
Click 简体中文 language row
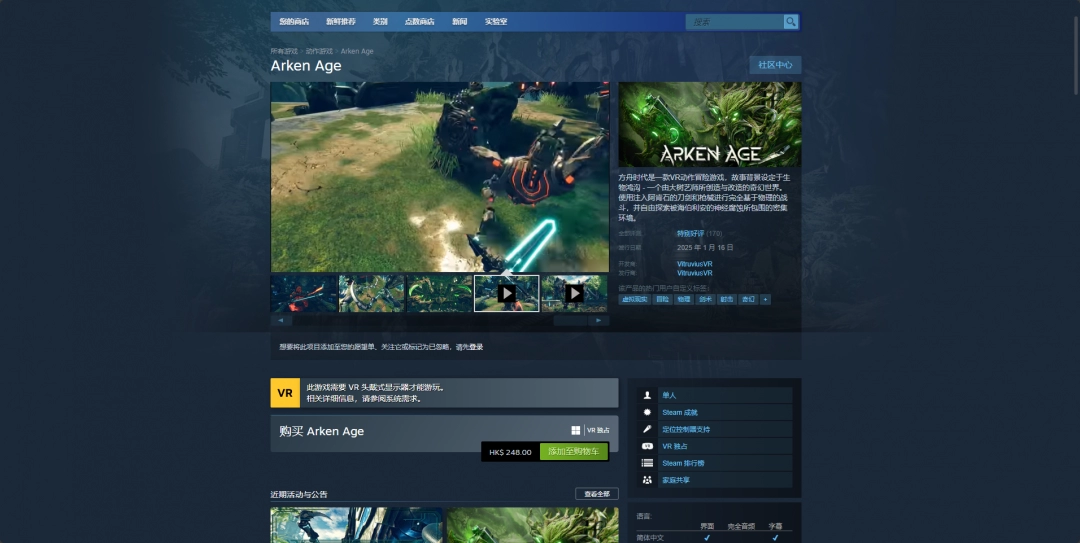pos(714,537)
